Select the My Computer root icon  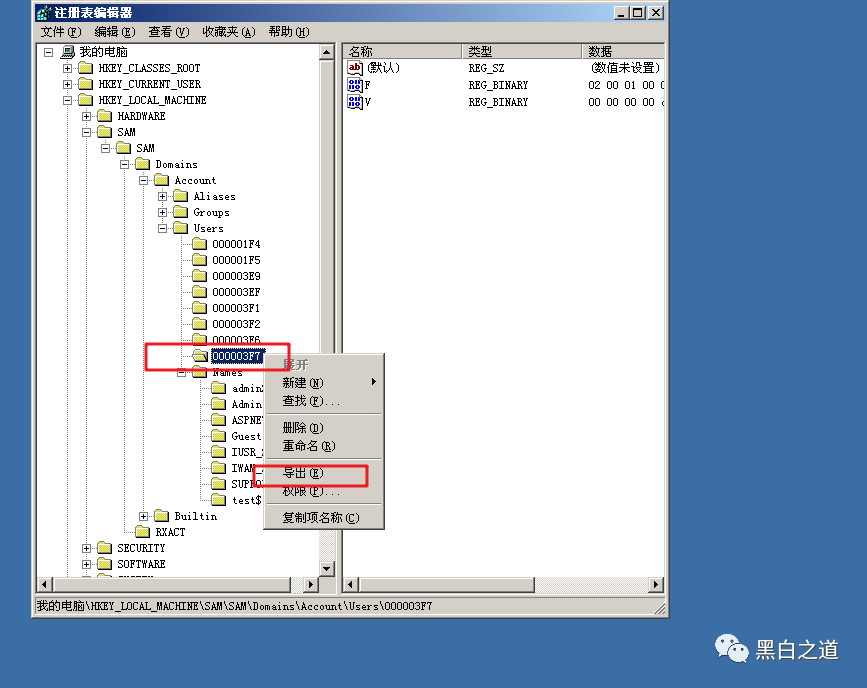[x=68, y=52]
